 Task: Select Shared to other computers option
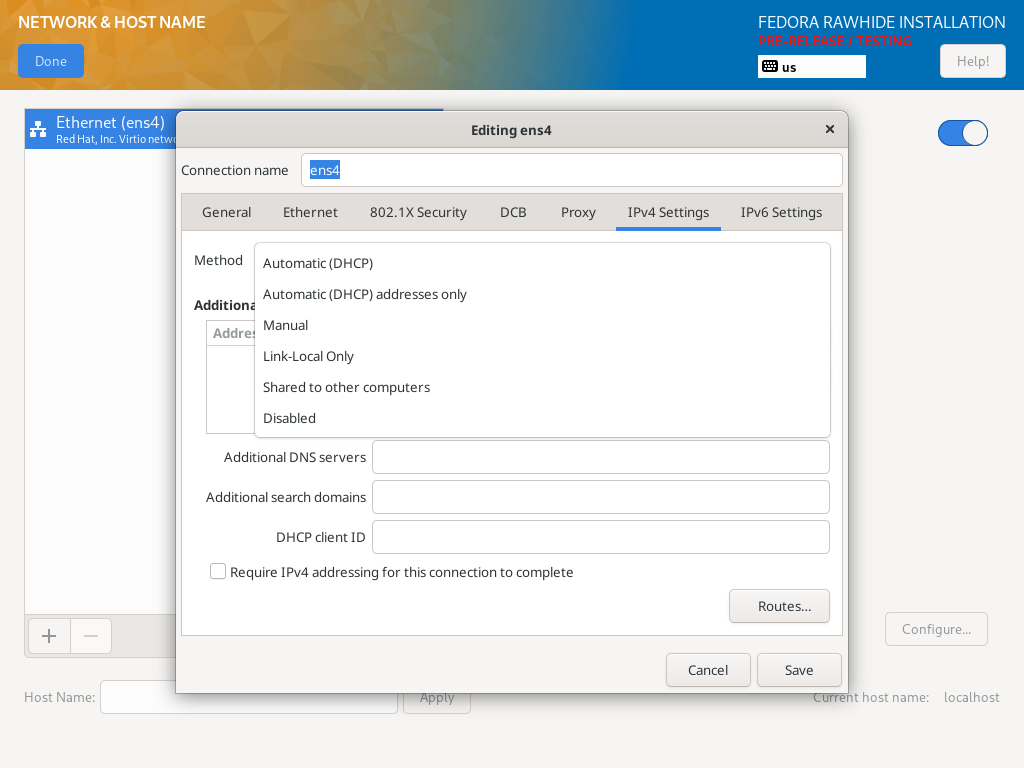(x=542, y=387)
